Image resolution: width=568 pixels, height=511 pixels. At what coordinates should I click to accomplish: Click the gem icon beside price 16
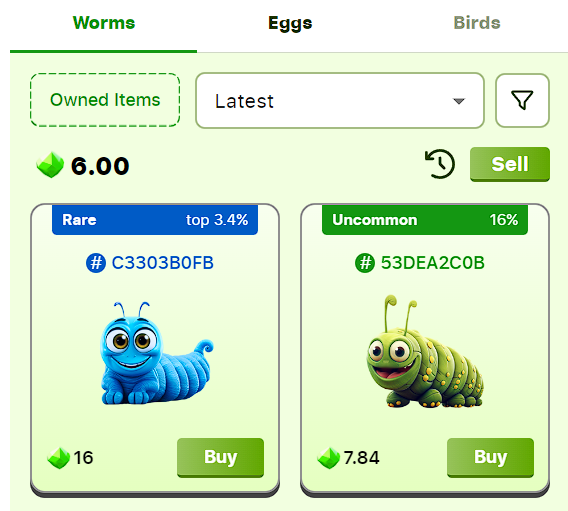coord(58,458)
